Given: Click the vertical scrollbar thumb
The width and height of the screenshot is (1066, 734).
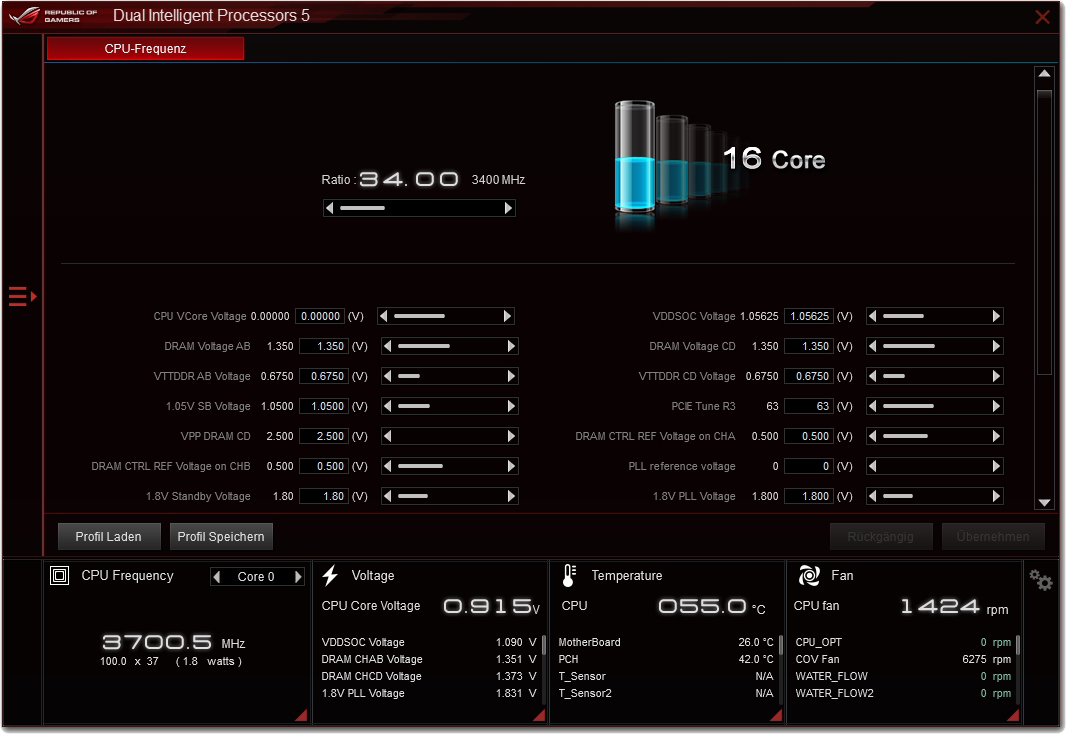Looking at the screenshot, I should (1044, 231).
